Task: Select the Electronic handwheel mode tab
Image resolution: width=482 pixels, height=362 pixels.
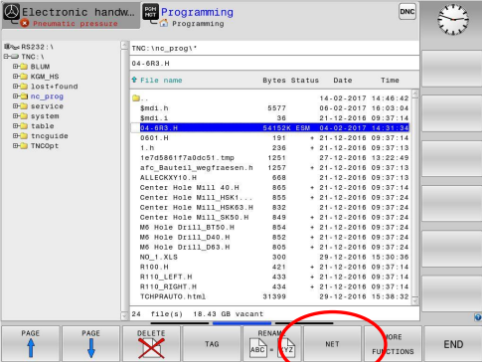Action: 71,15
